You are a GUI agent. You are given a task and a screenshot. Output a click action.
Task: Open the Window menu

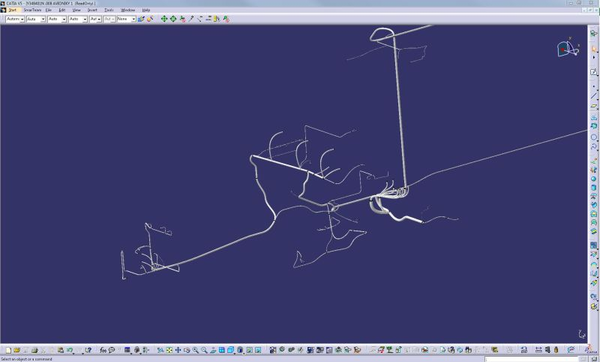(128, 10)
